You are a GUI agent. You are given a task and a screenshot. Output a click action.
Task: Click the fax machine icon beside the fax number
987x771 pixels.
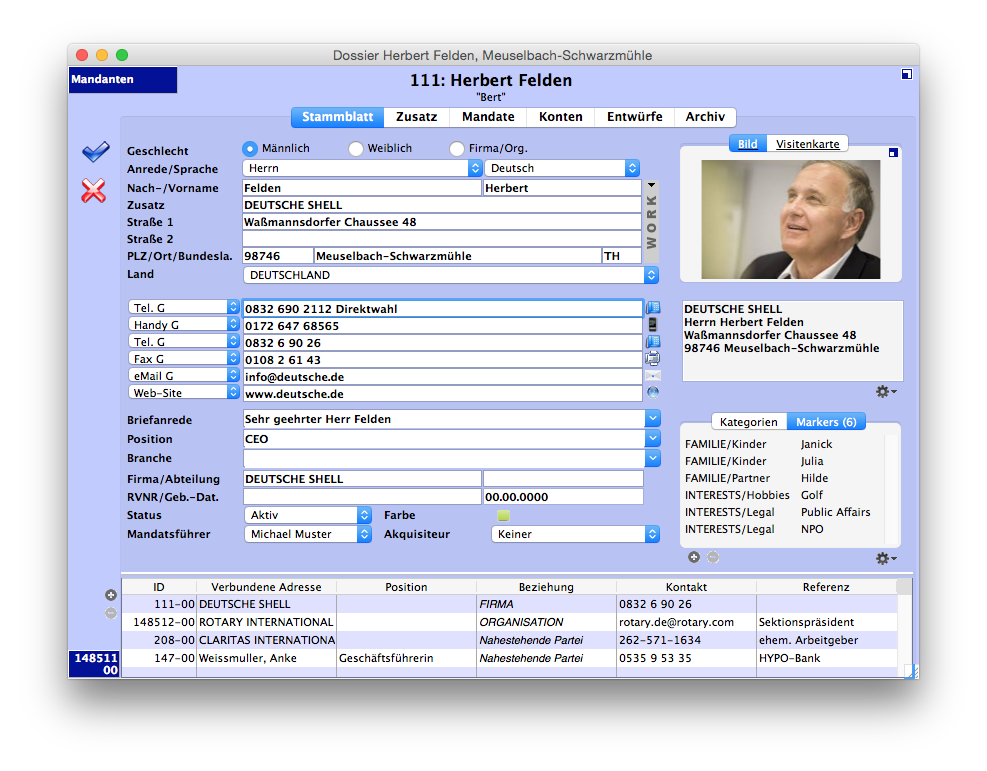coord(653,358)
